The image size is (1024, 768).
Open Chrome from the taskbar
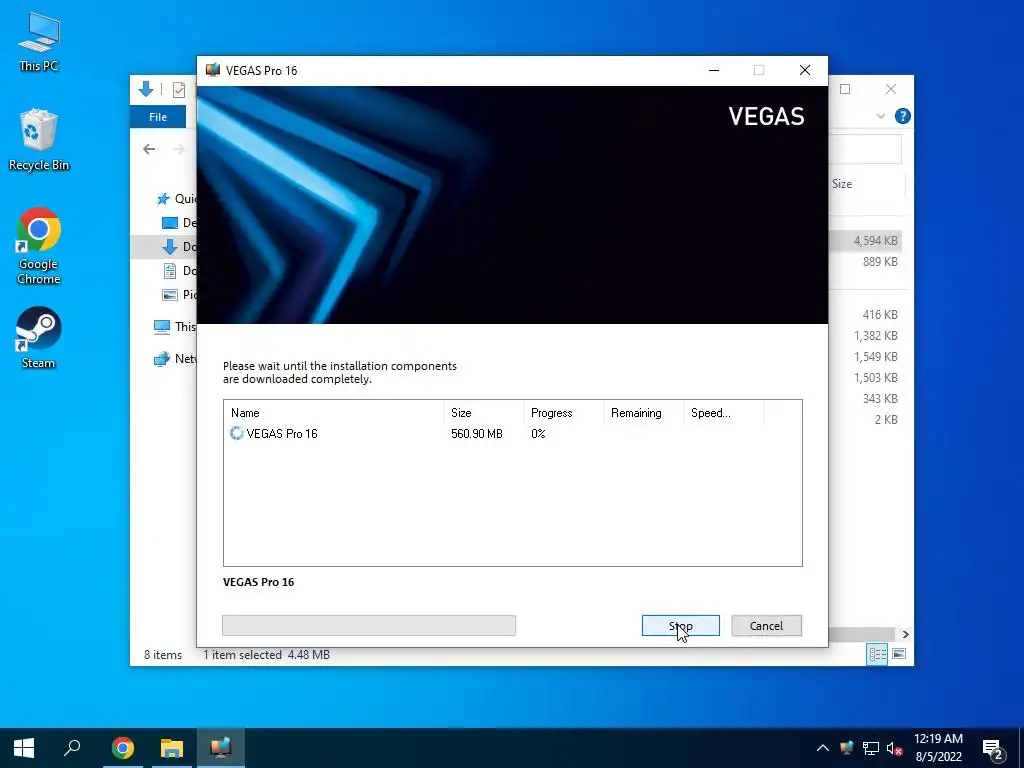[122, 748]
